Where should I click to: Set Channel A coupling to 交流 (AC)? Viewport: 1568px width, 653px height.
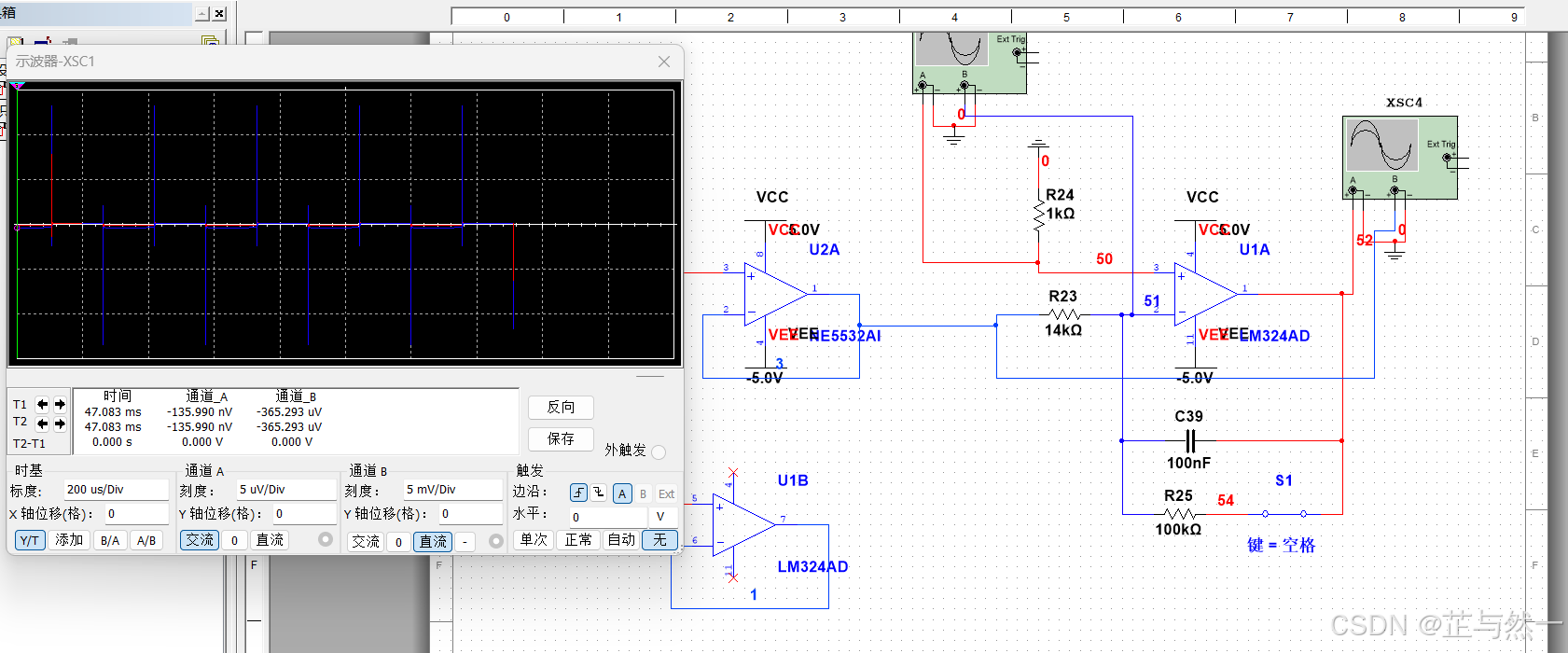pos(200,540)
